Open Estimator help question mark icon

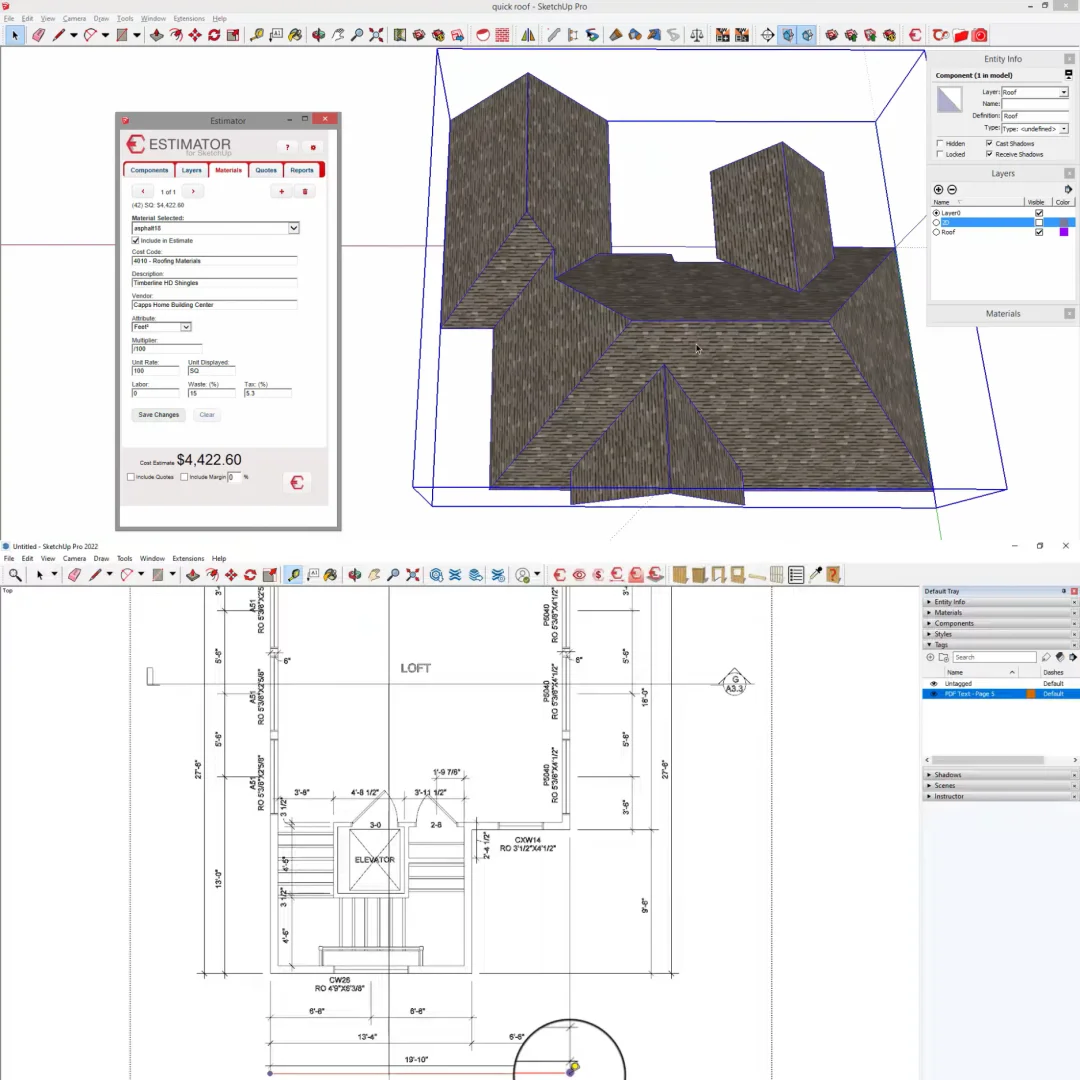[x=286, y=147]
